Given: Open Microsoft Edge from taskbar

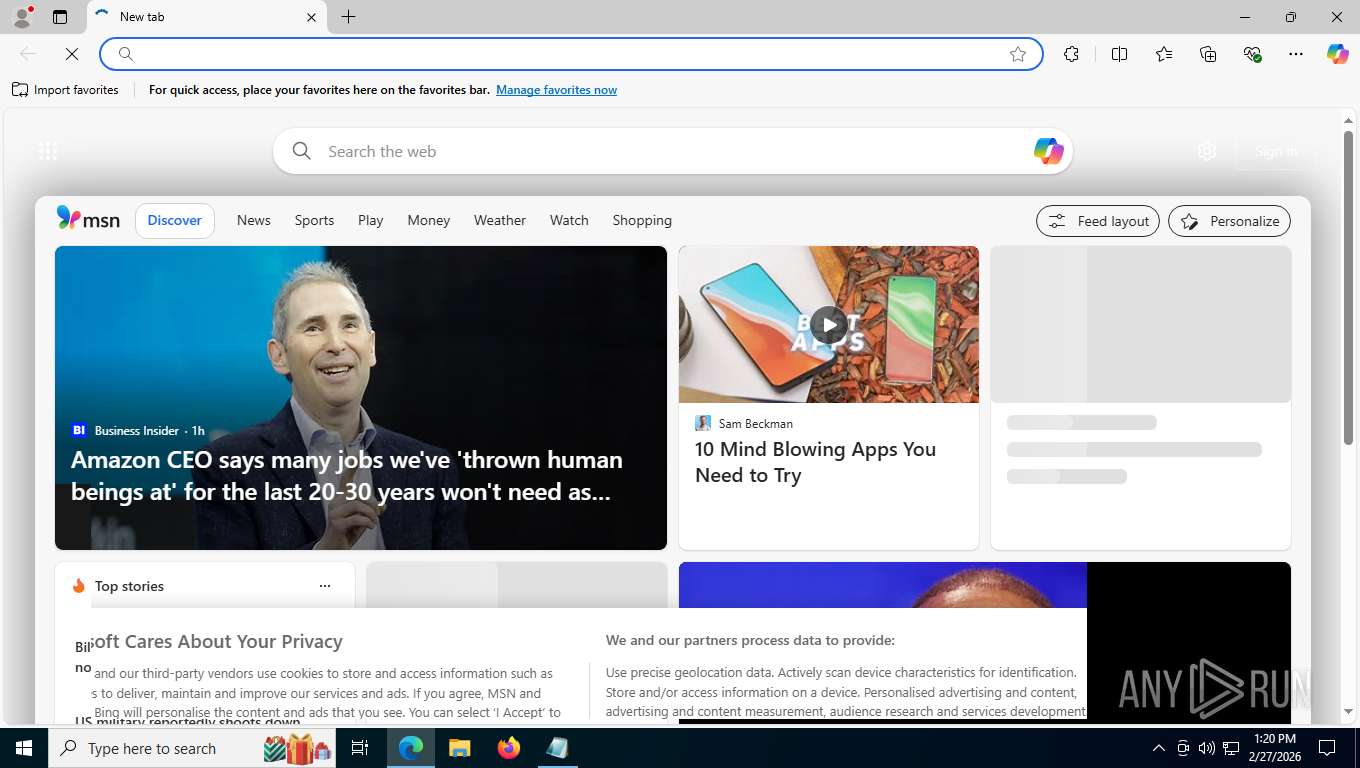Looking at the screenshot, I should pos(411,748).
